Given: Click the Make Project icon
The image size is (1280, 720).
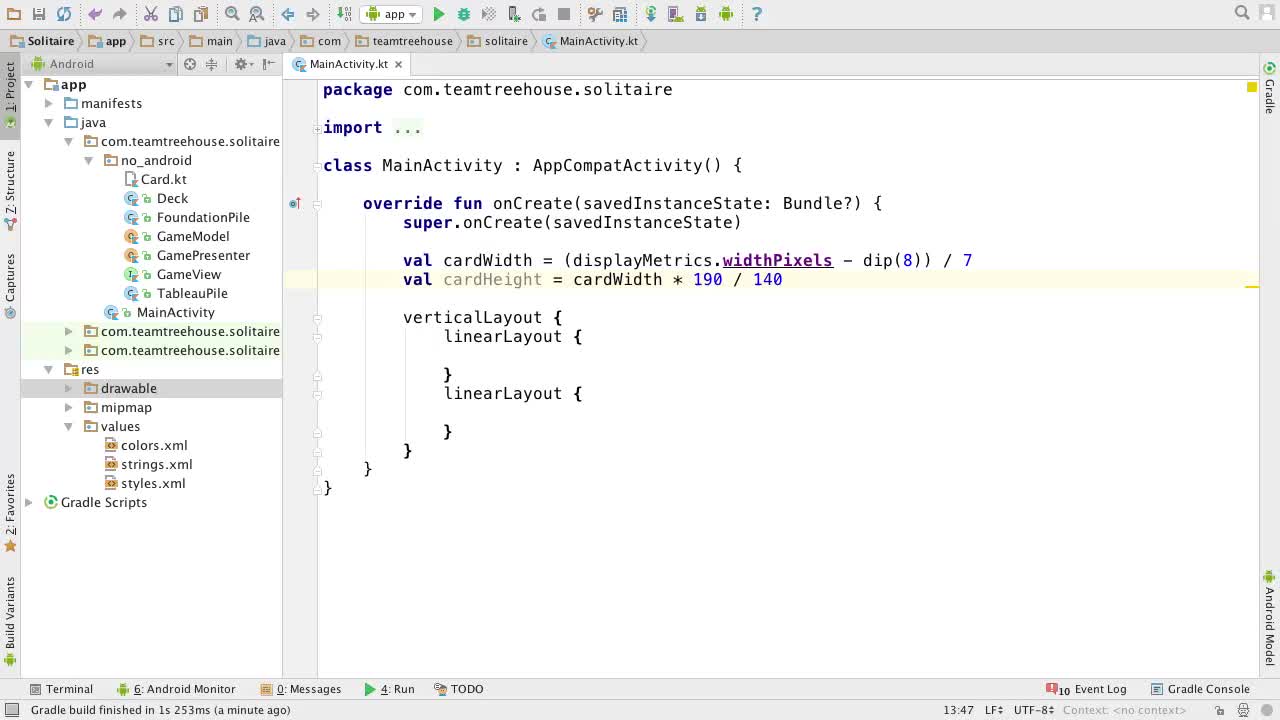Looking at the screenshot, I should (344, 14).
